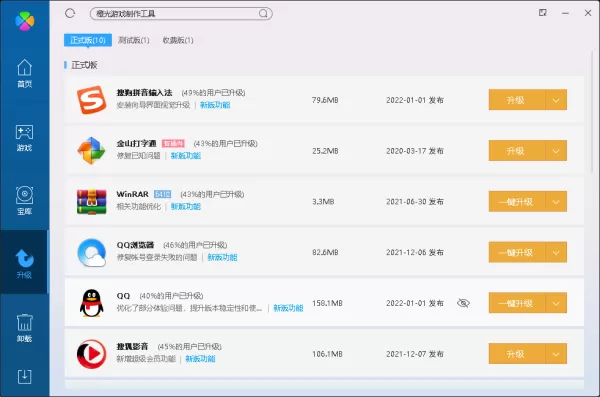
Task: Open 新版功能 link for QQ浏览器
Action: tap(222, 257)
